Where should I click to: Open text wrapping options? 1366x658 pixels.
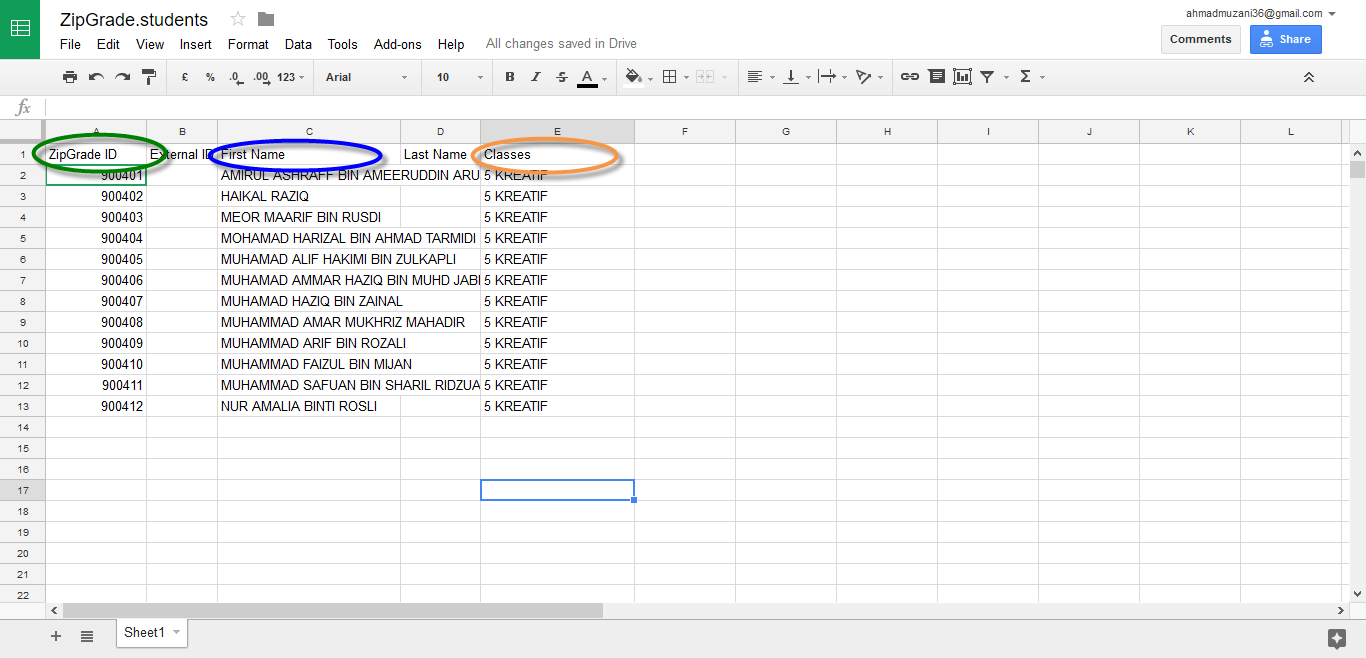click(832, 77)
